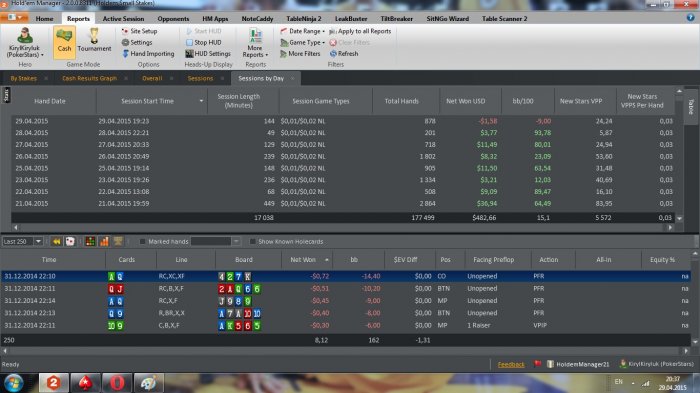Viewport: 700px width, 393px height.
Task: Switch to Active Session tab
Action: coord(123,19)
